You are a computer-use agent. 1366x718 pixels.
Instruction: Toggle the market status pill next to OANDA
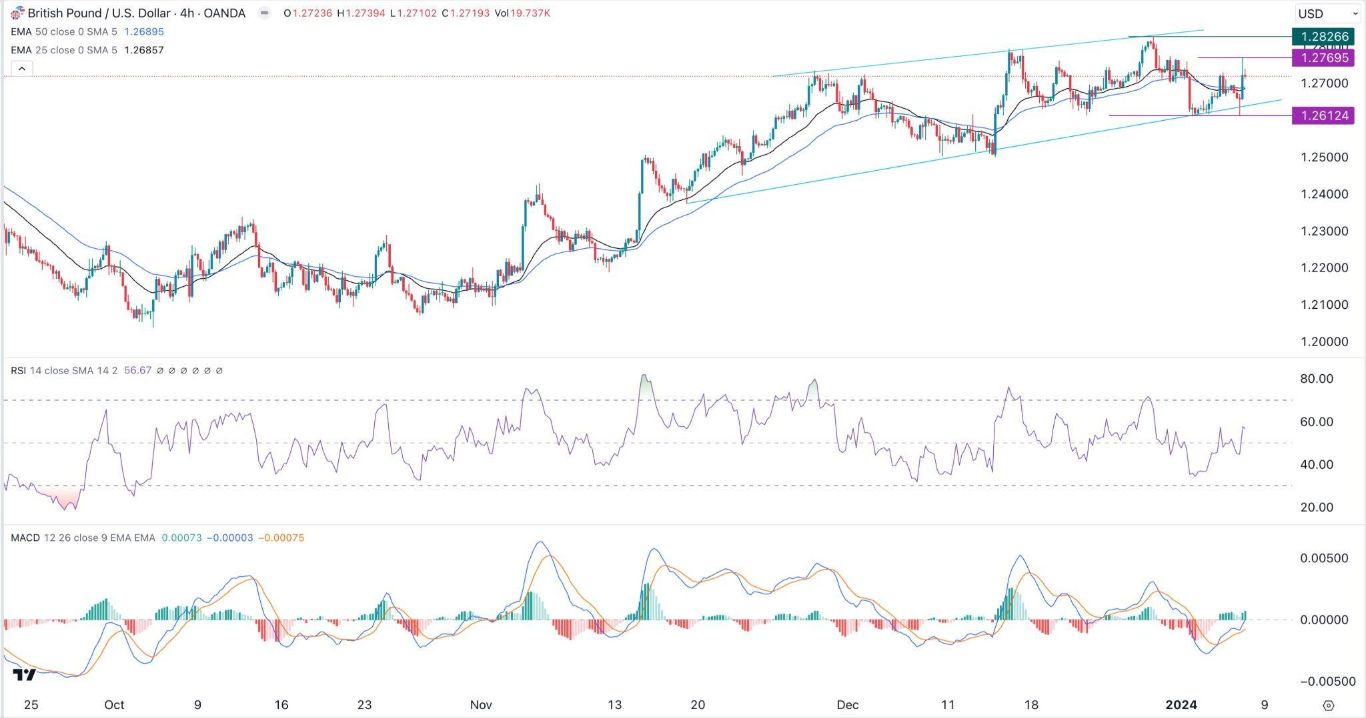click(x=263, y=13)
